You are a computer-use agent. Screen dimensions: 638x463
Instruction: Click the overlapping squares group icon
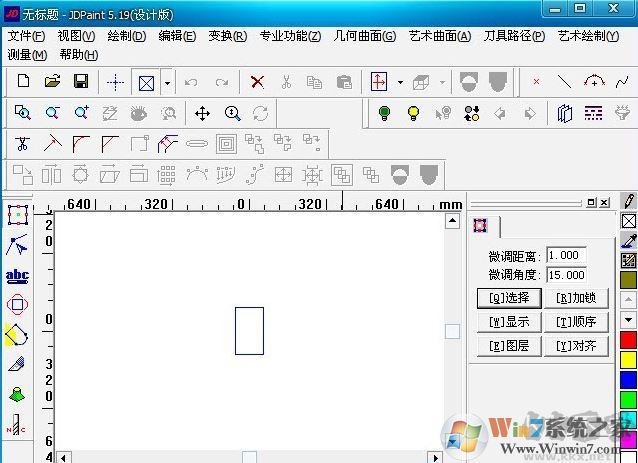click(342, 175)
